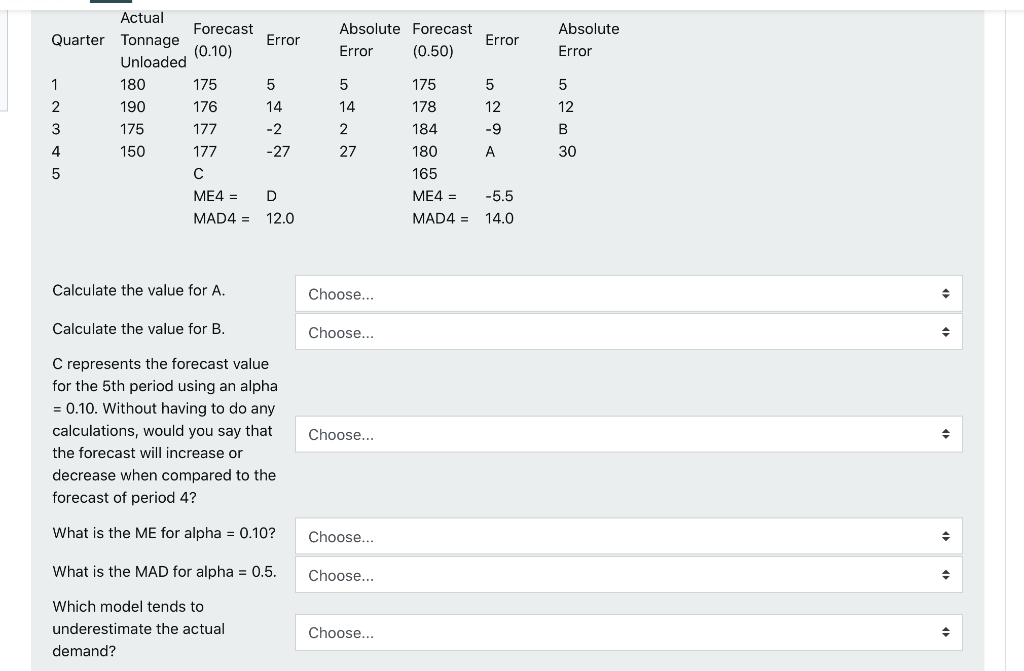Click the Actual Tonnage Unloaded column header
The image size is (1024, 671).
[153, 40]
